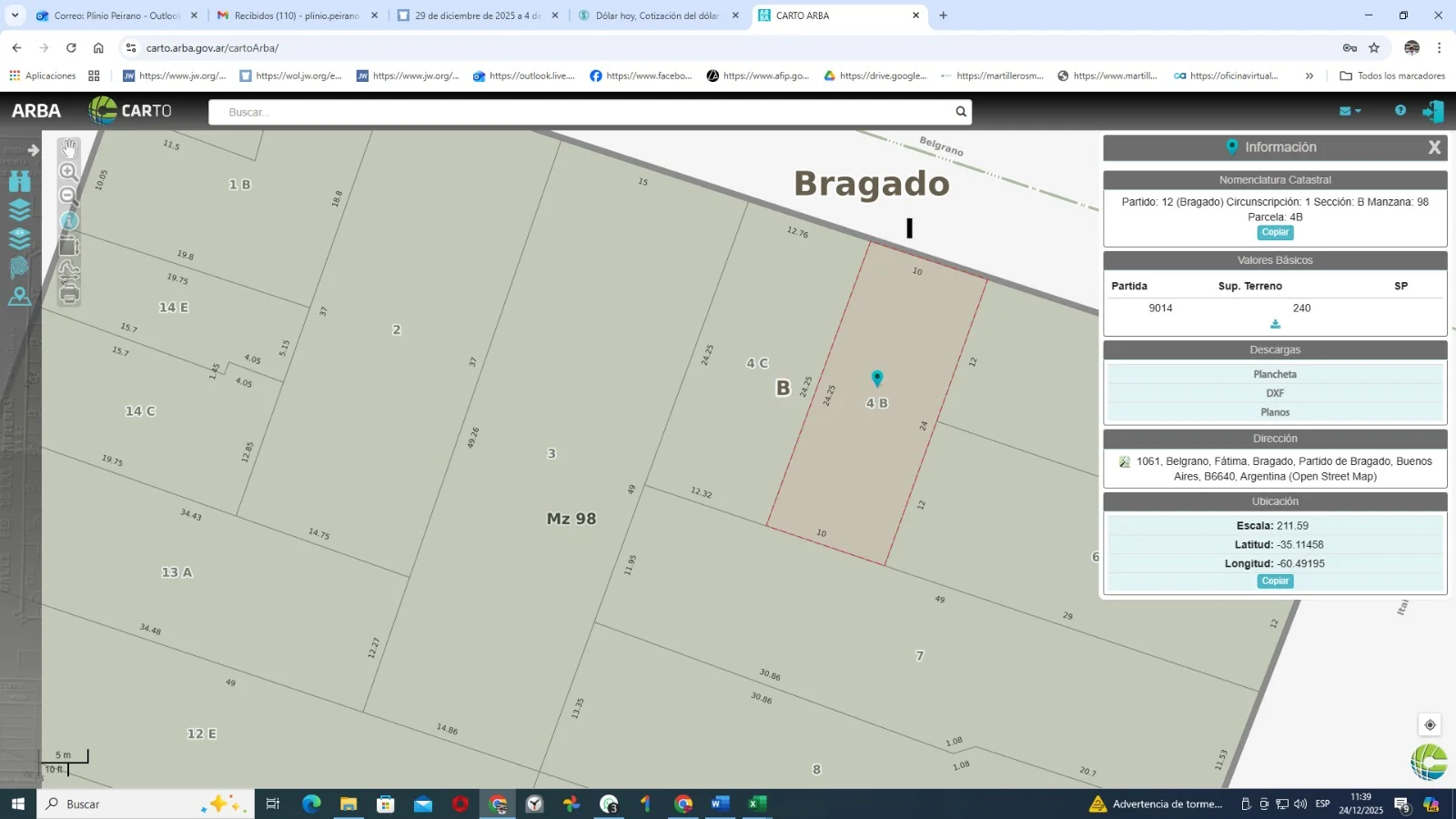This screenshot has height=819, width=1456.
Task: Click the zoom out magnifier tool
Action: 68,196
